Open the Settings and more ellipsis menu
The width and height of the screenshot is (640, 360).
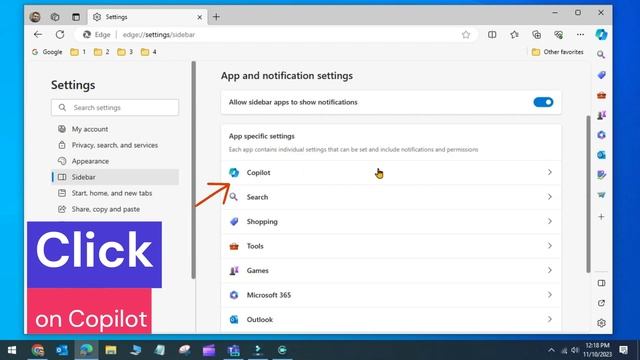click(x=580, y=35)
